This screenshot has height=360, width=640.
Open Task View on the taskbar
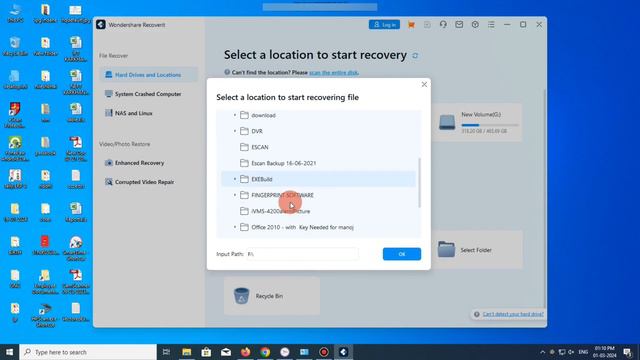pos(166,352)
